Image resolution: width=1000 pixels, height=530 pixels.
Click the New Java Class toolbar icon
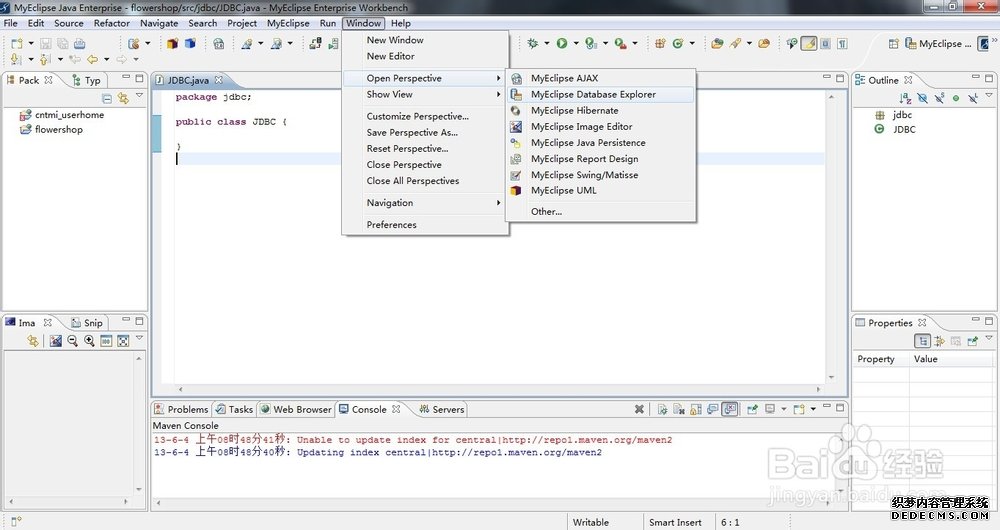677,43
